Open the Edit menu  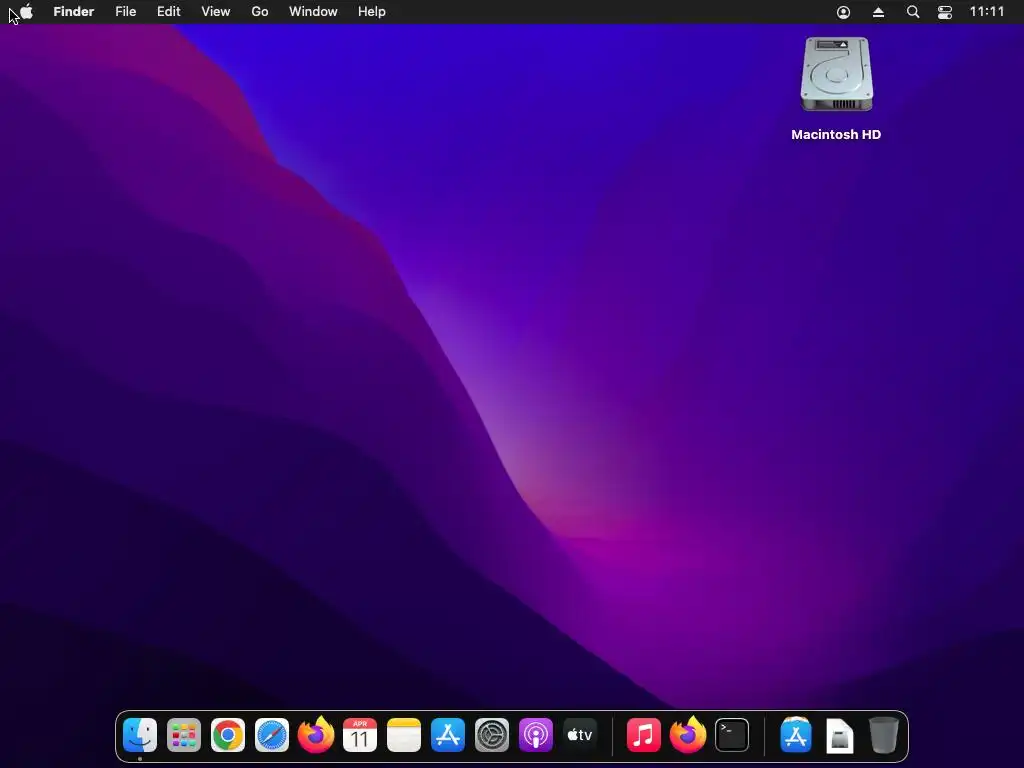click(168, 12)
